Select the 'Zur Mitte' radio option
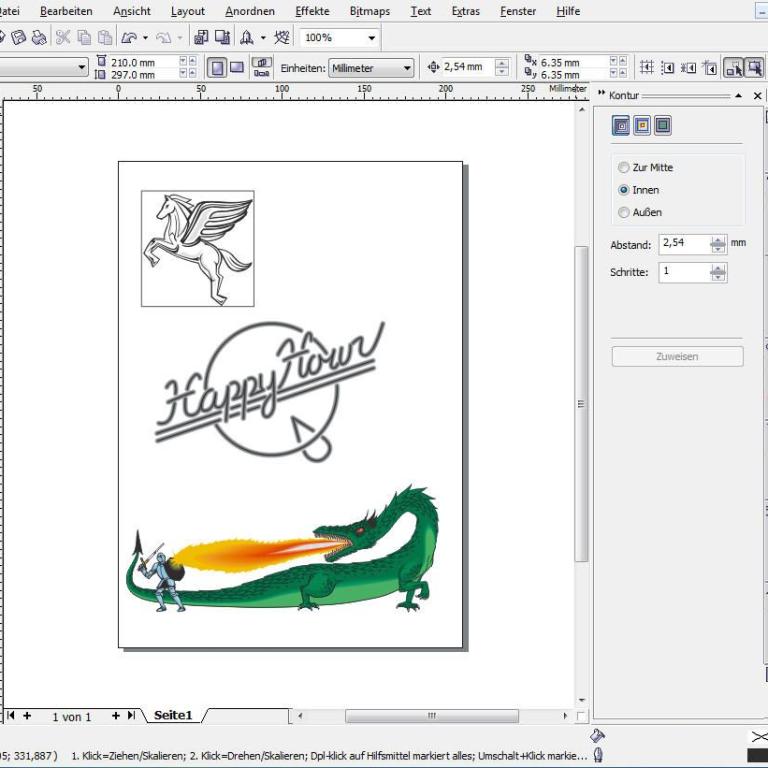This screenshot has height=768, width=768. pyautogui.click(x=624, y=168)
